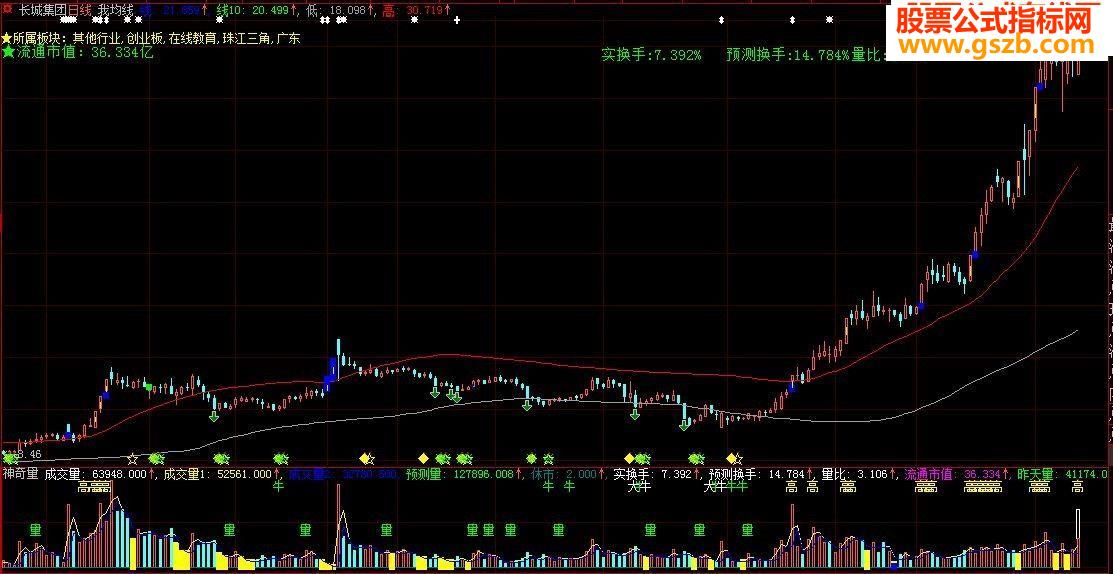Click the 所属板块 sector list text
This screenshot has height=574, width=1113.
coord(156,38)
